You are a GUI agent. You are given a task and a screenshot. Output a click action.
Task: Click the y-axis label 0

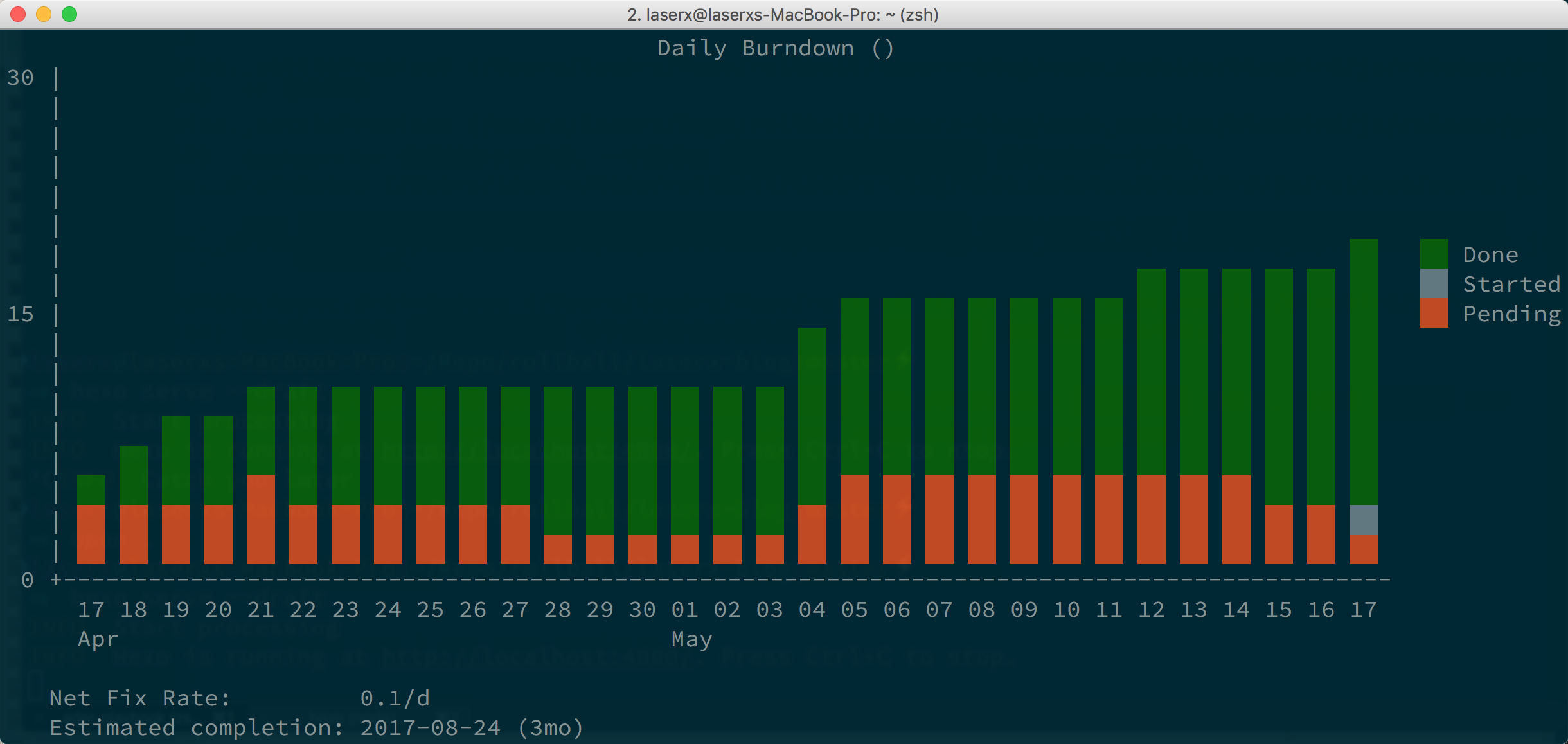28,580
